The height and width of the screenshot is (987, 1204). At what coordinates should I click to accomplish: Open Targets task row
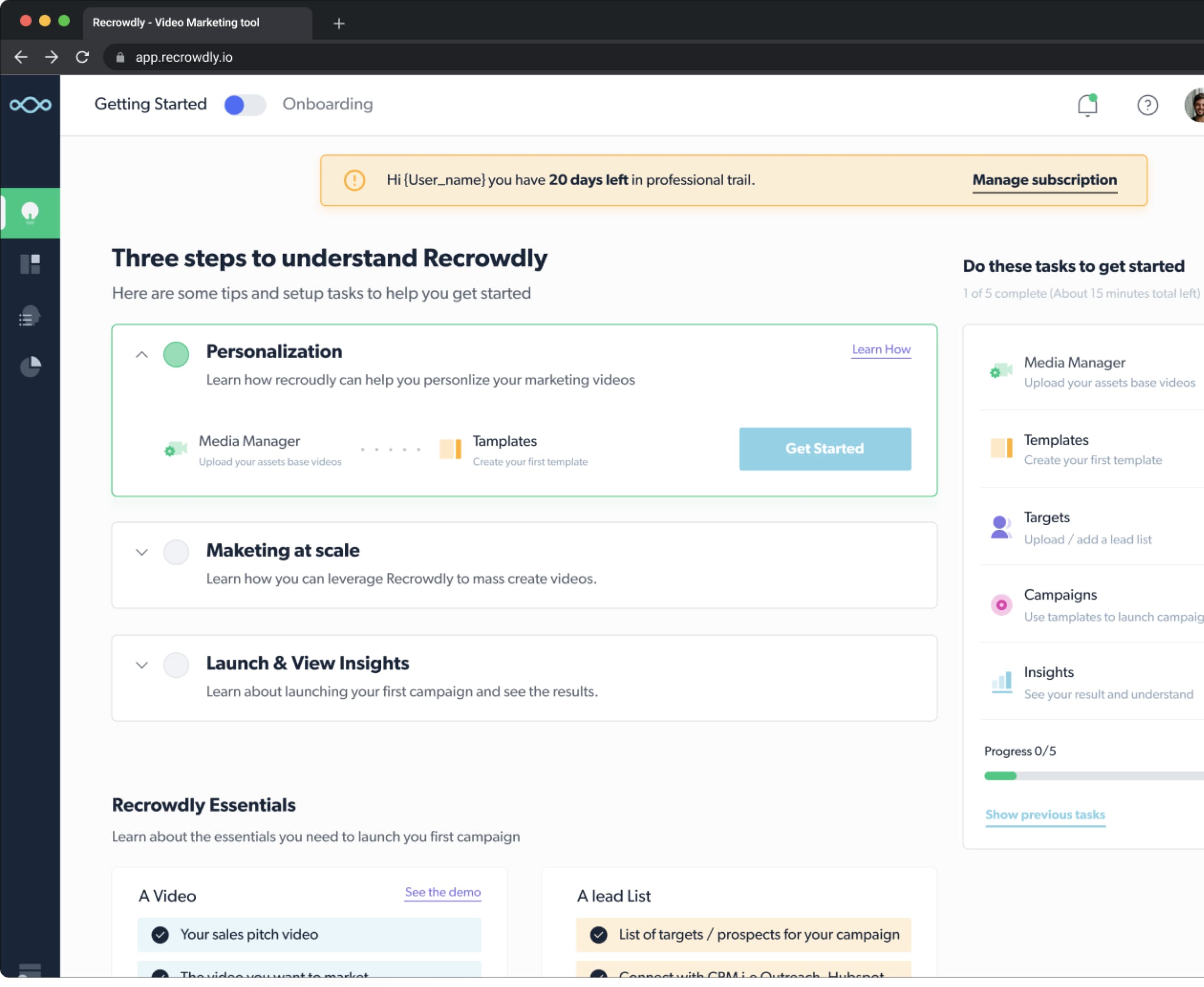pyautogui.click(x=1091, y=527)
